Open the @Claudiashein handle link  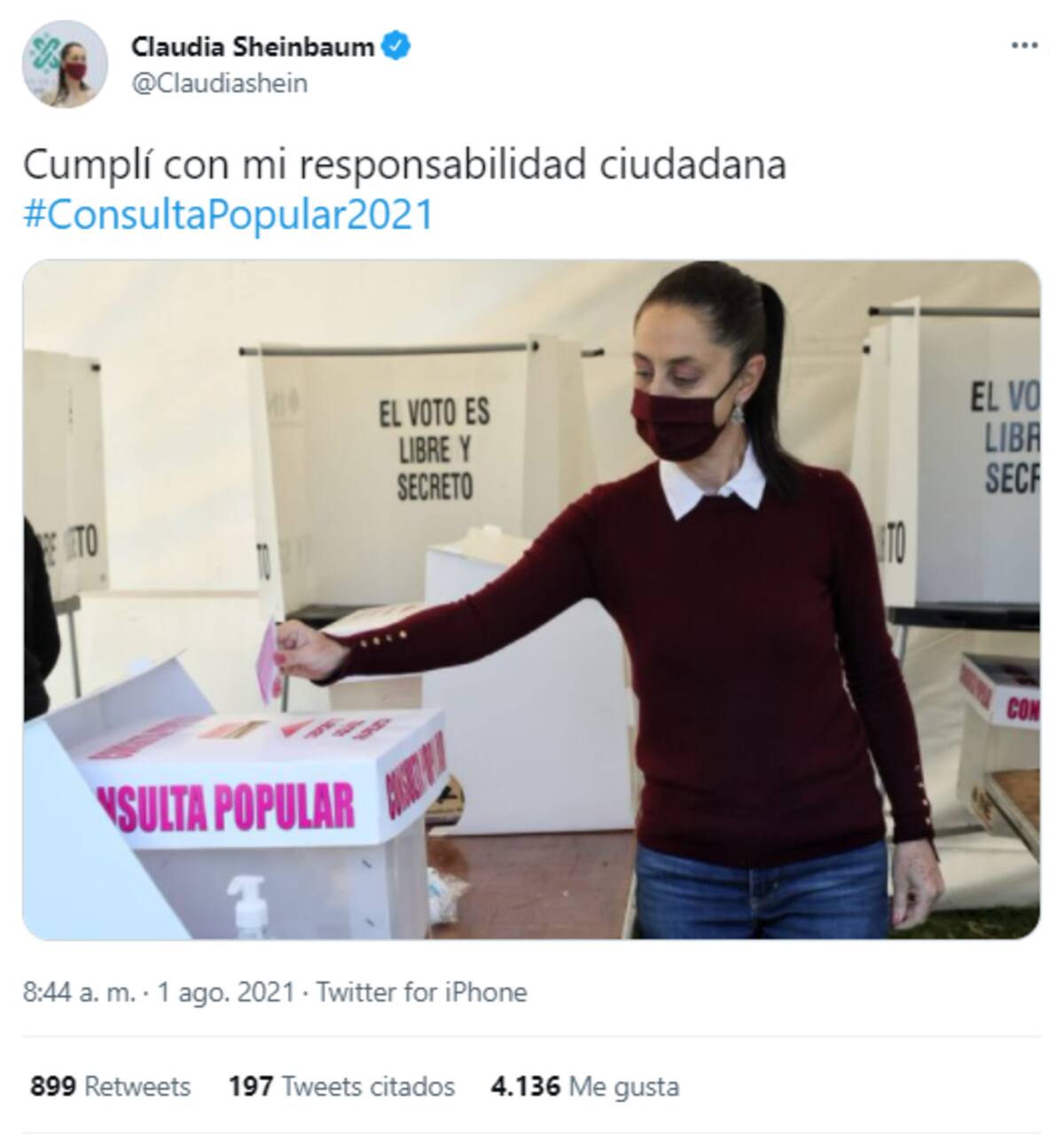219,83
